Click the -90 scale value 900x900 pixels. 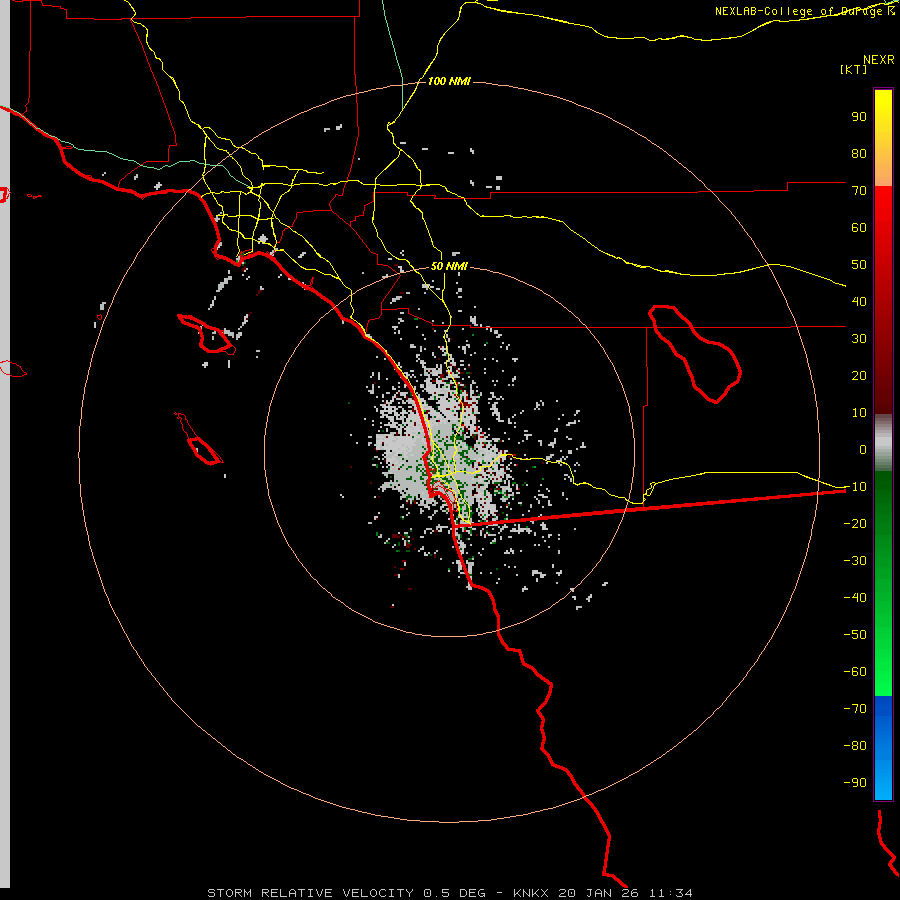pos(855,783)
